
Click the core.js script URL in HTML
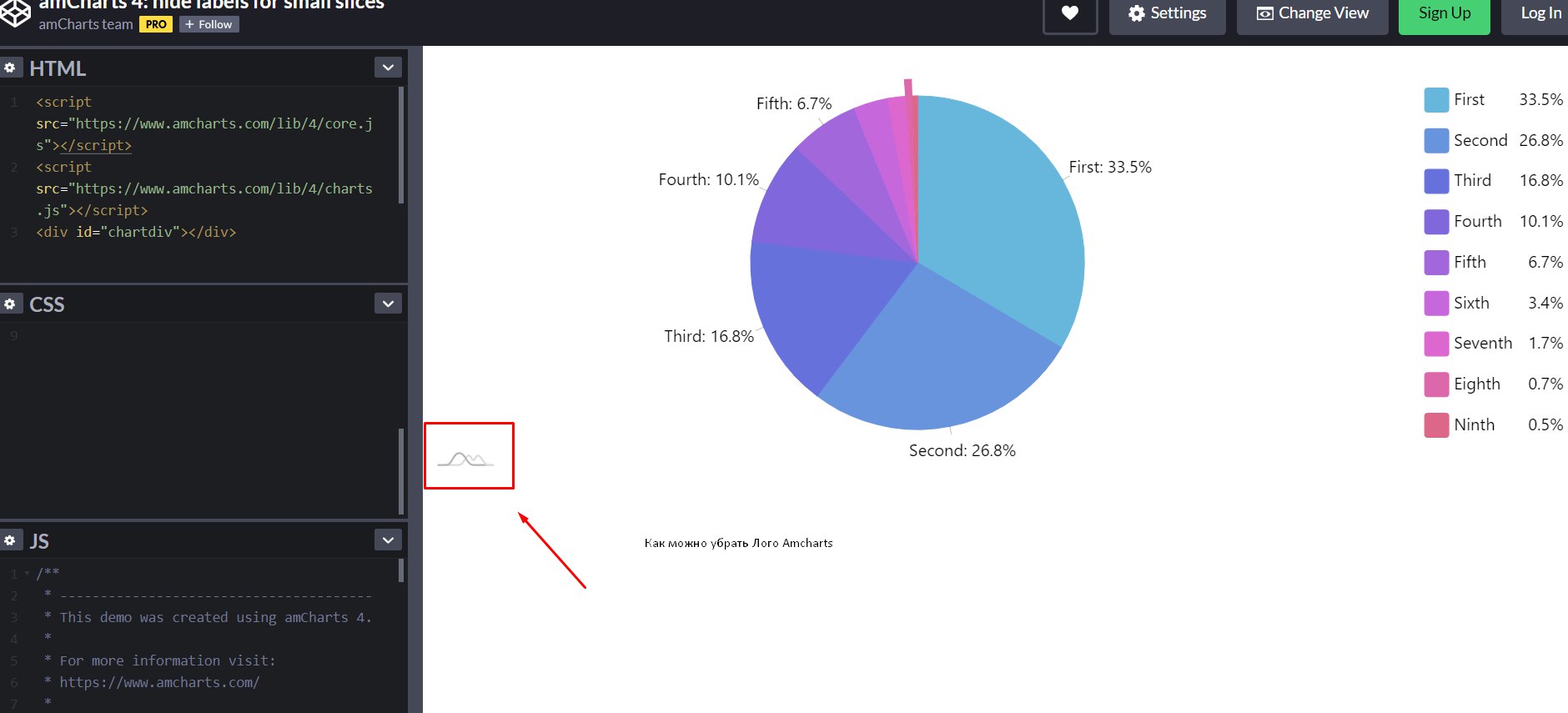[x=204, y=134]
